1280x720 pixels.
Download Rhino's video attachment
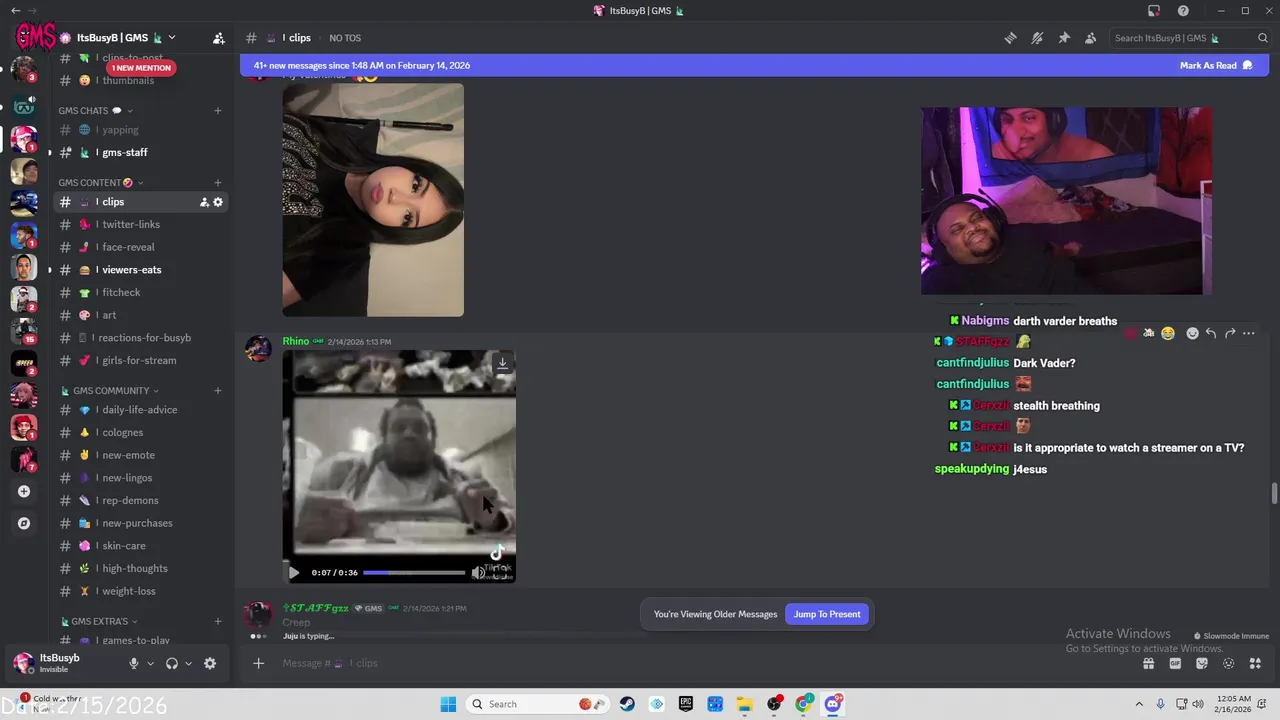tap(502, 363)
